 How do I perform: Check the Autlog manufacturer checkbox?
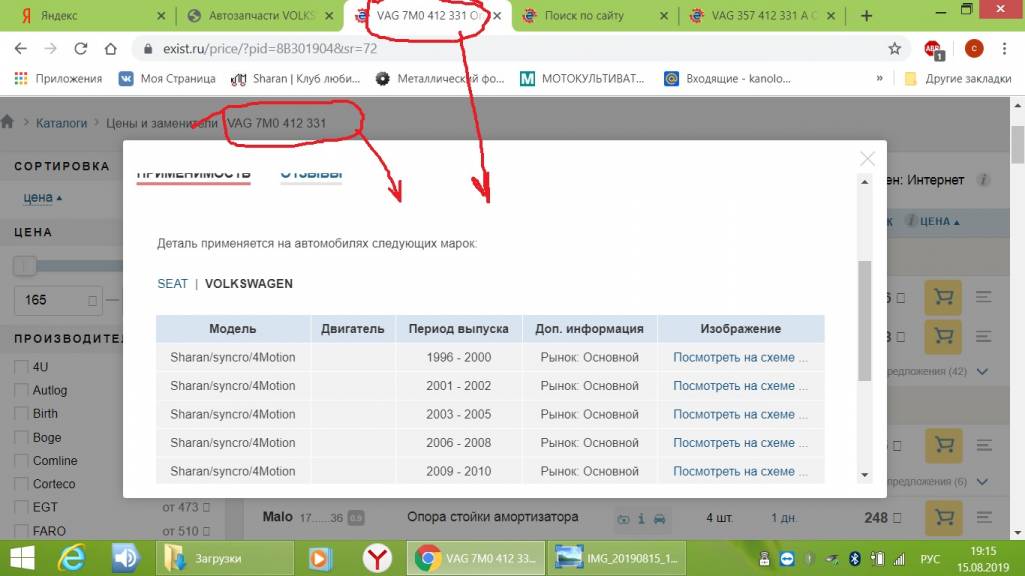click(x=21, y=390)
